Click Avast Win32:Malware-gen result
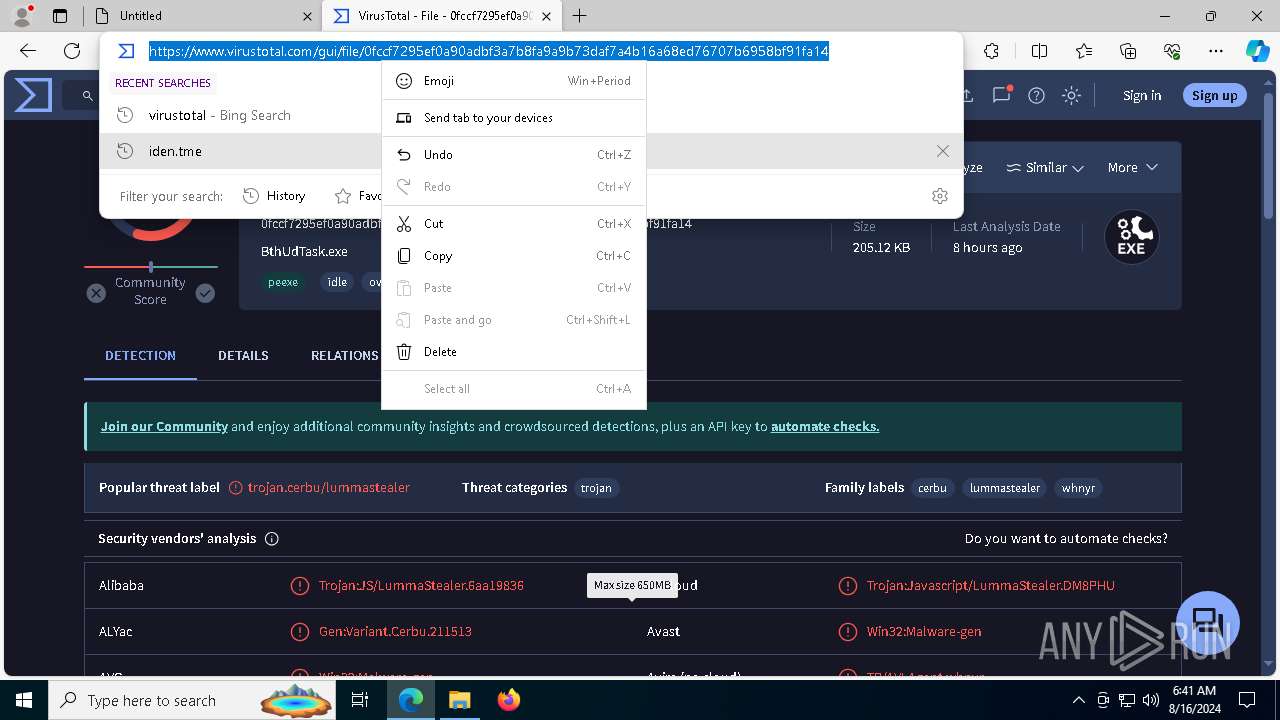 tap(924, 631)
